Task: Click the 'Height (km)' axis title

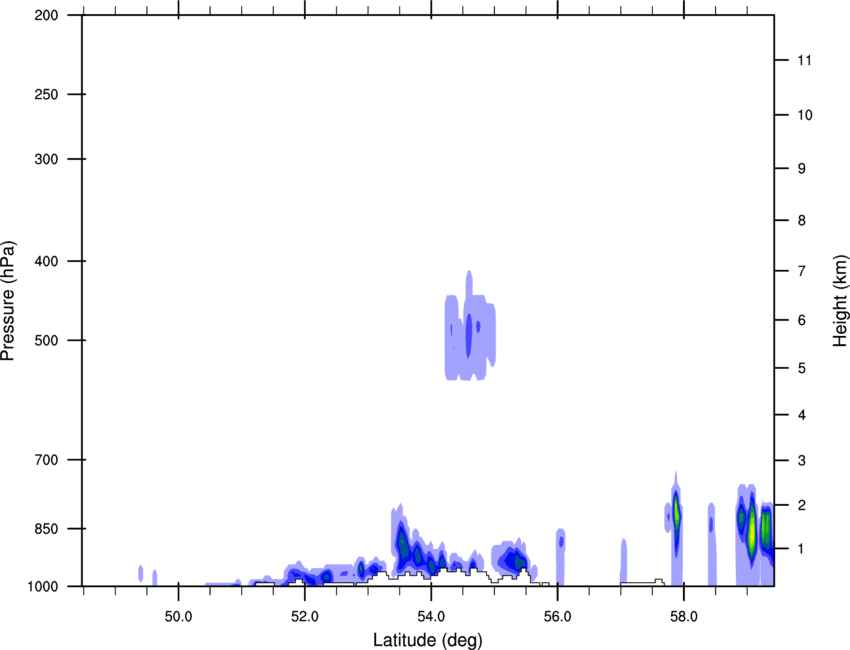Action: pyautogui.click(x=840, y=301)
